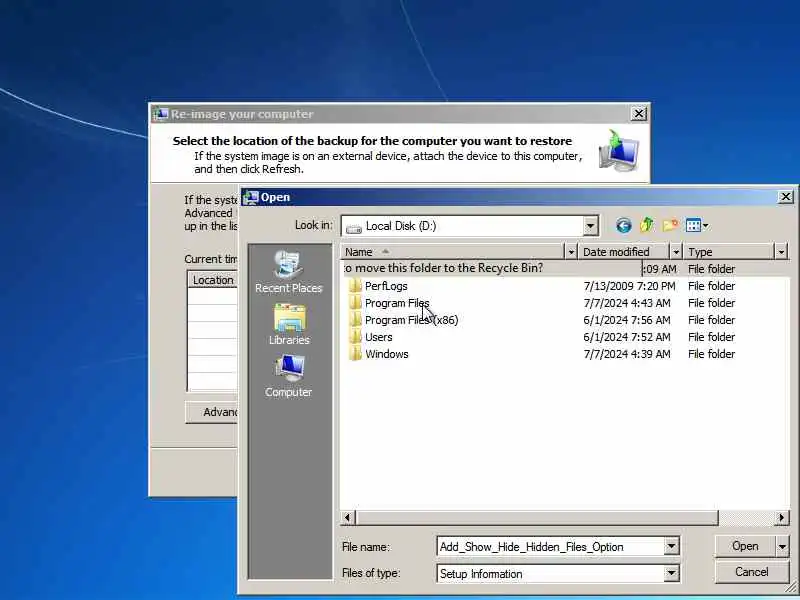
Task: Sort by the Type column header
Action: point(729,252)
